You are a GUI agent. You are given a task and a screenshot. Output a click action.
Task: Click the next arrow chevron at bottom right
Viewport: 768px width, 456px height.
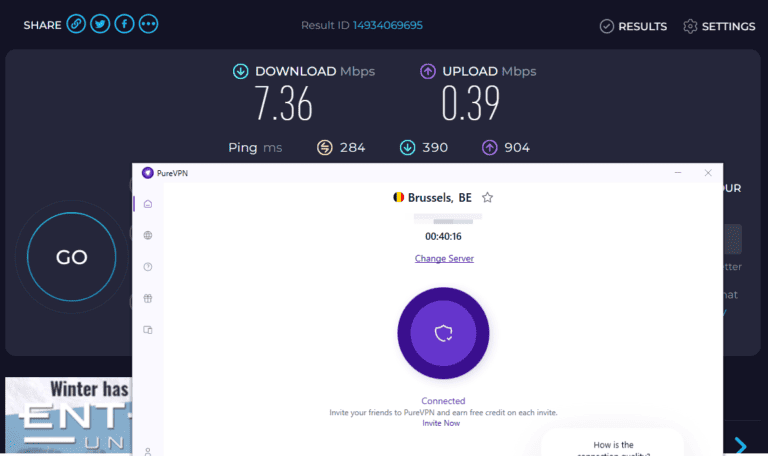pyautogui.click(x=741, y=446)
